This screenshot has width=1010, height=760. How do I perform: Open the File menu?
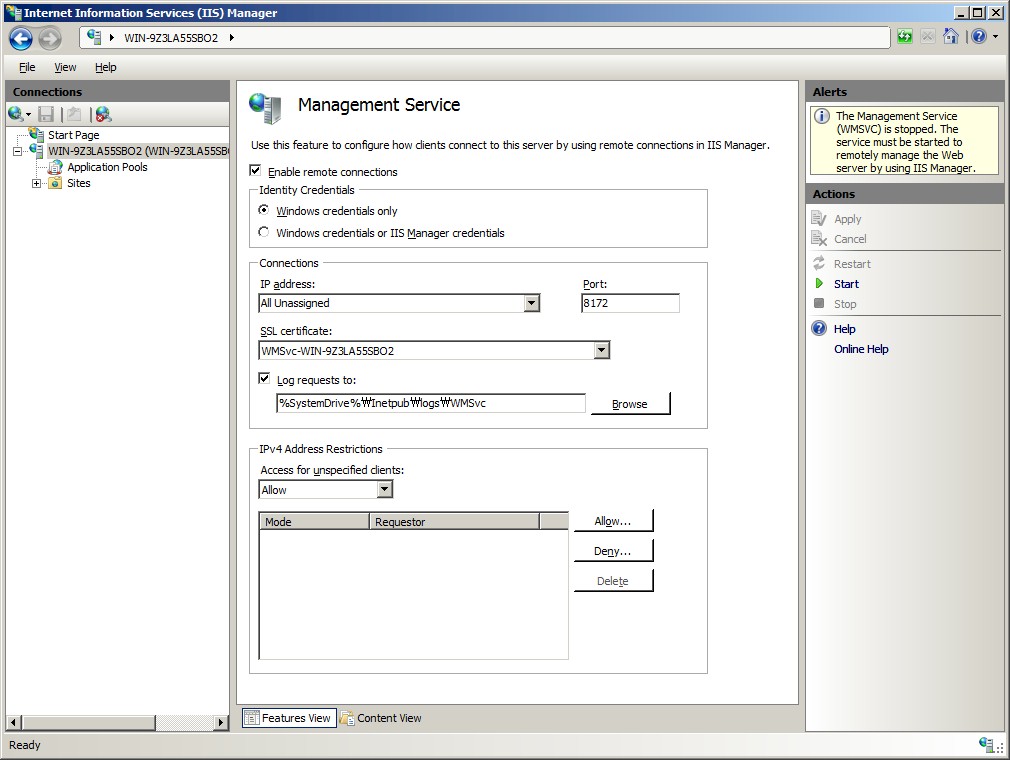(27, 67)
